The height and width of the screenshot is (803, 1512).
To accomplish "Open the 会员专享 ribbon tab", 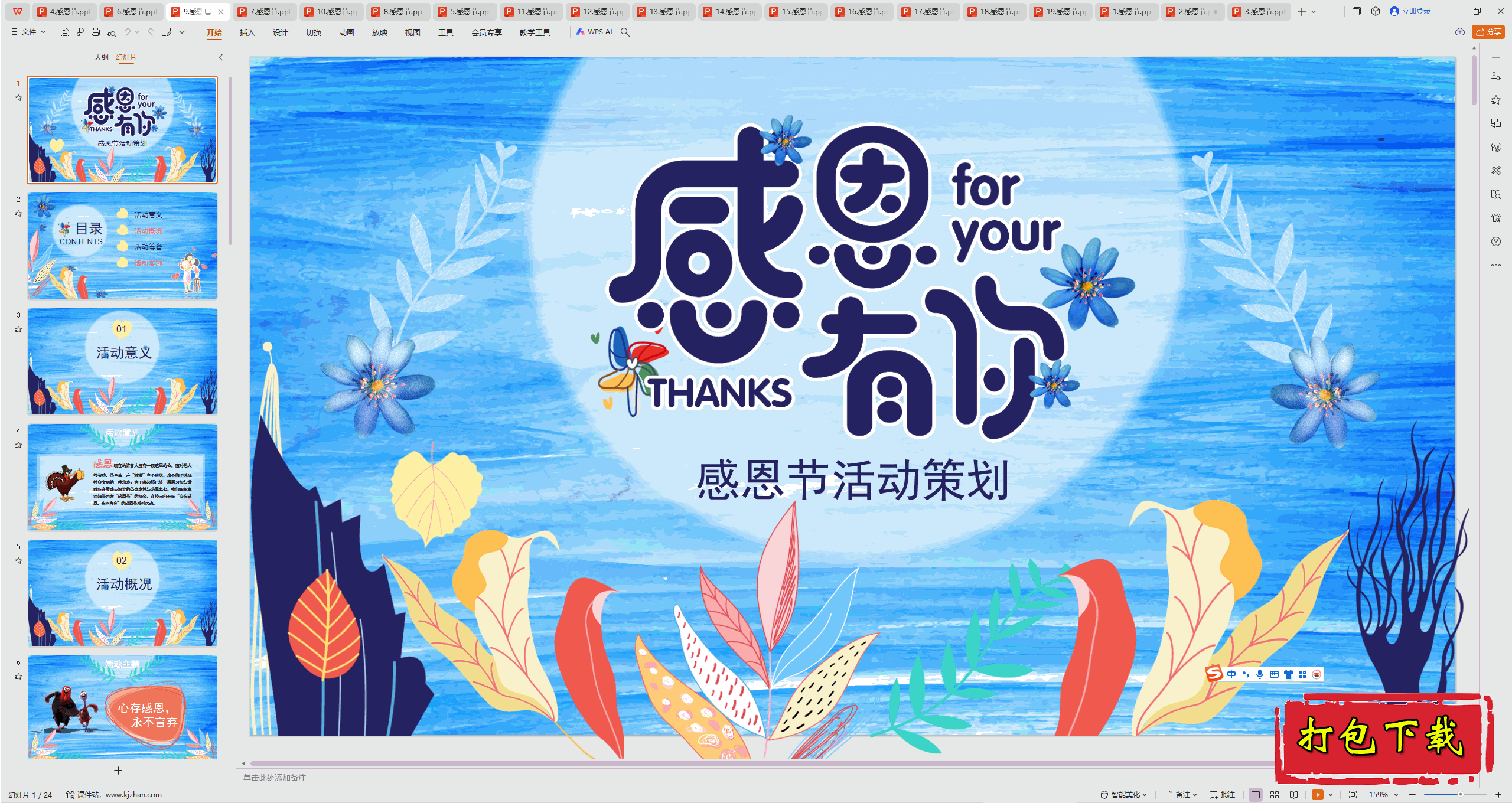I will pyautogui.click(x=486, y=32).
